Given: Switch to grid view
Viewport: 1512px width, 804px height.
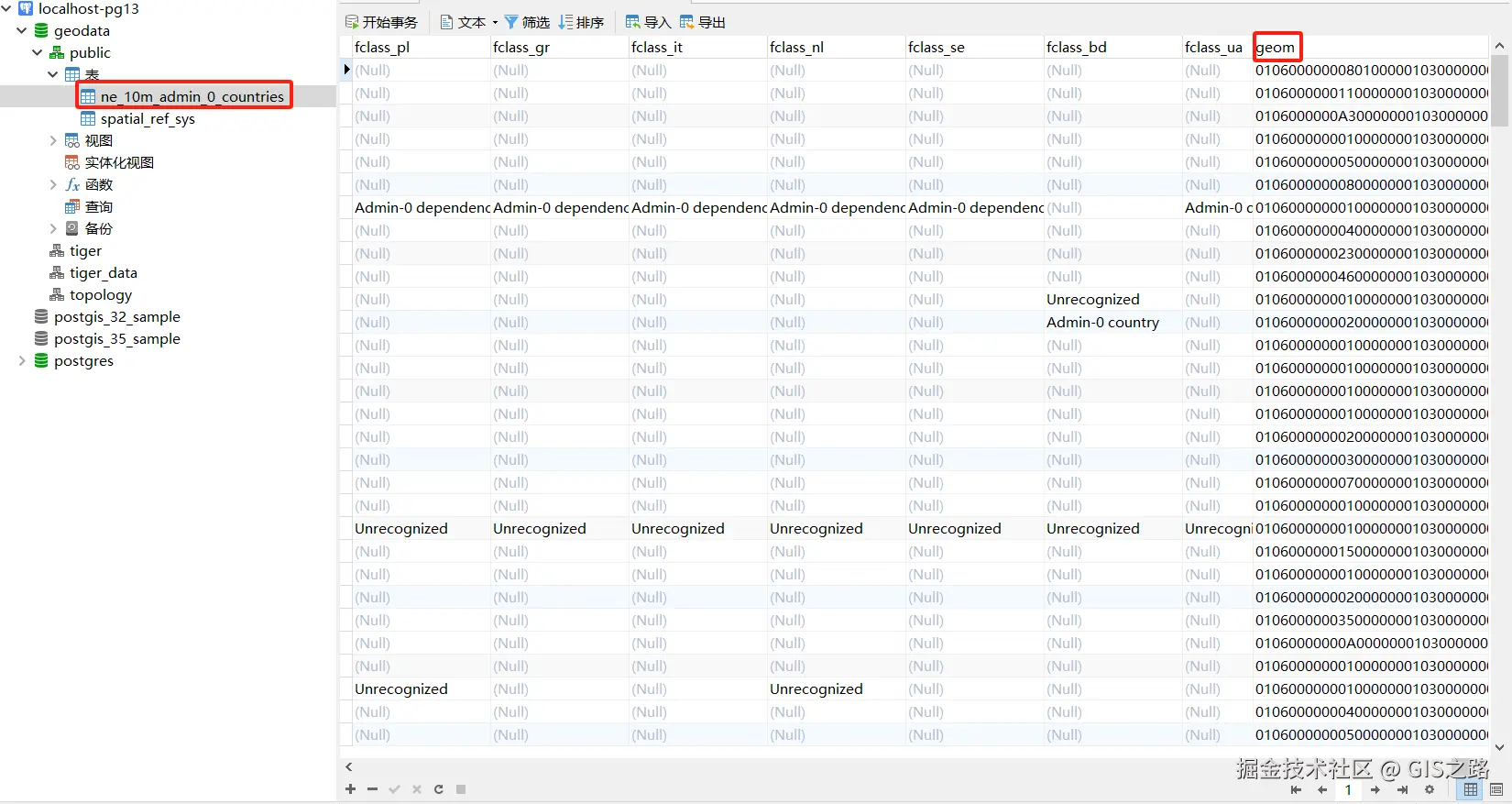Looking at the screenshot, I should 1471,789.
